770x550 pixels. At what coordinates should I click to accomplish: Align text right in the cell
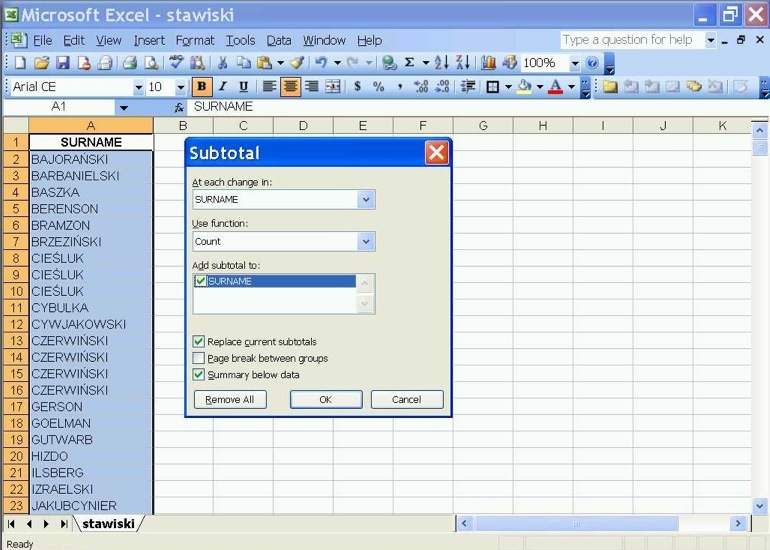tap(311, 87)
